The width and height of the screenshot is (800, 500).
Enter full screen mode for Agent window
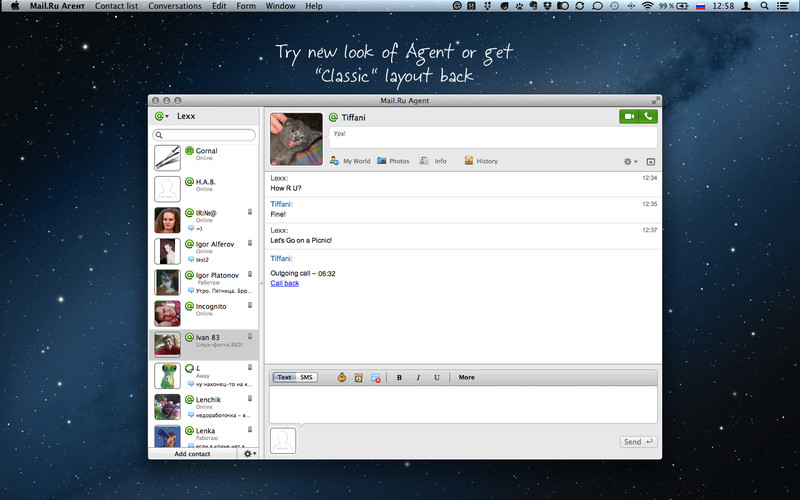pyautogui.click(x=655, y=101)
